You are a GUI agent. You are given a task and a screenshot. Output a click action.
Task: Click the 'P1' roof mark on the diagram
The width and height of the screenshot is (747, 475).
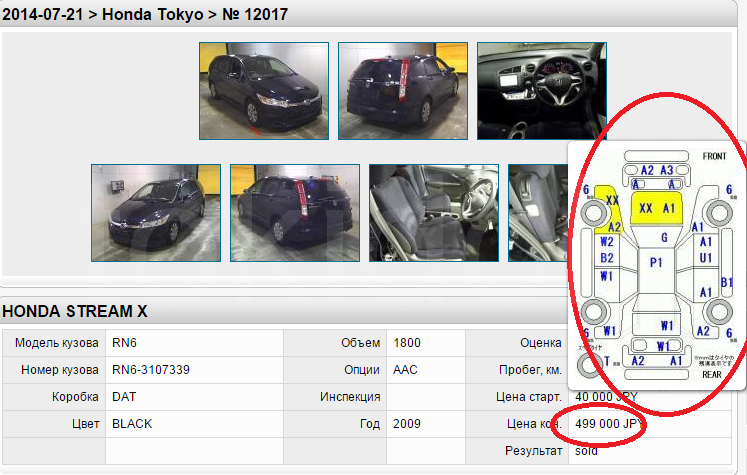(x=656, y=262)
